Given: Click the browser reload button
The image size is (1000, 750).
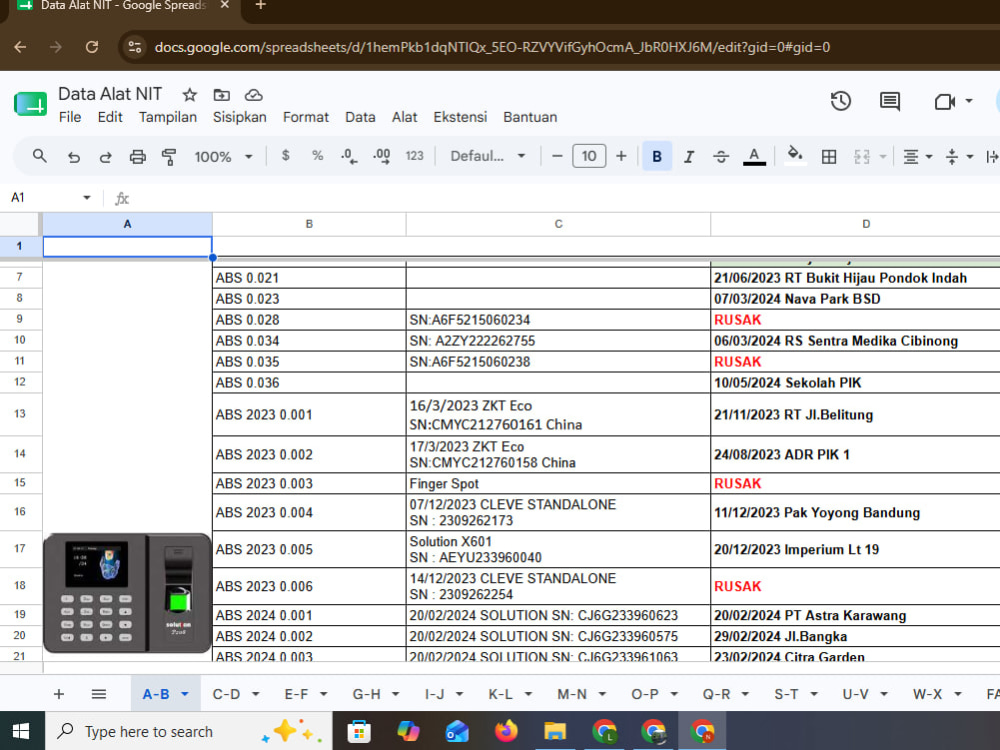Looking at the screenshot, I should (92, 47).
